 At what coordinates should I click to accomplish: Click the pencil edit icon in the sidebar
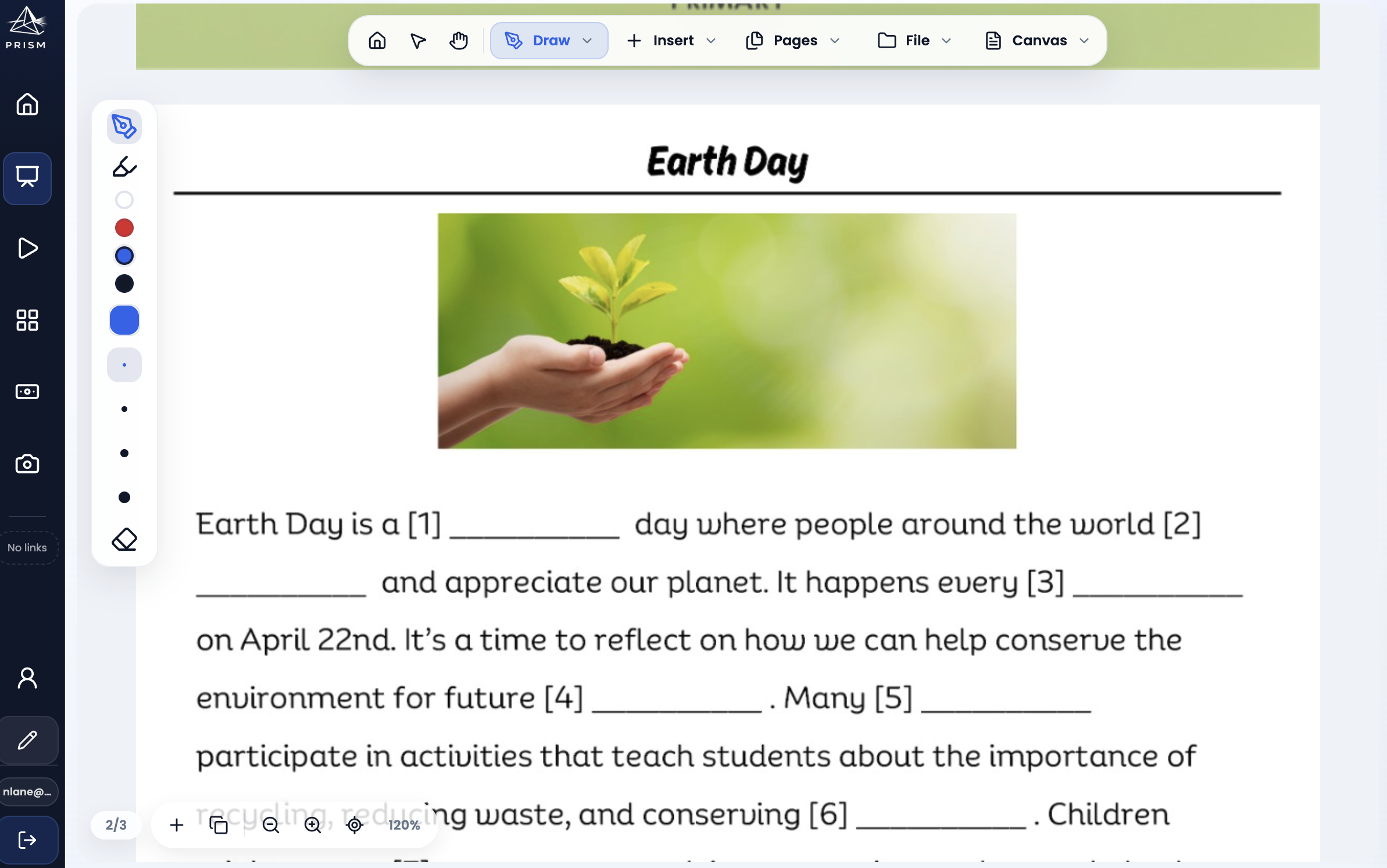point(28,740)
